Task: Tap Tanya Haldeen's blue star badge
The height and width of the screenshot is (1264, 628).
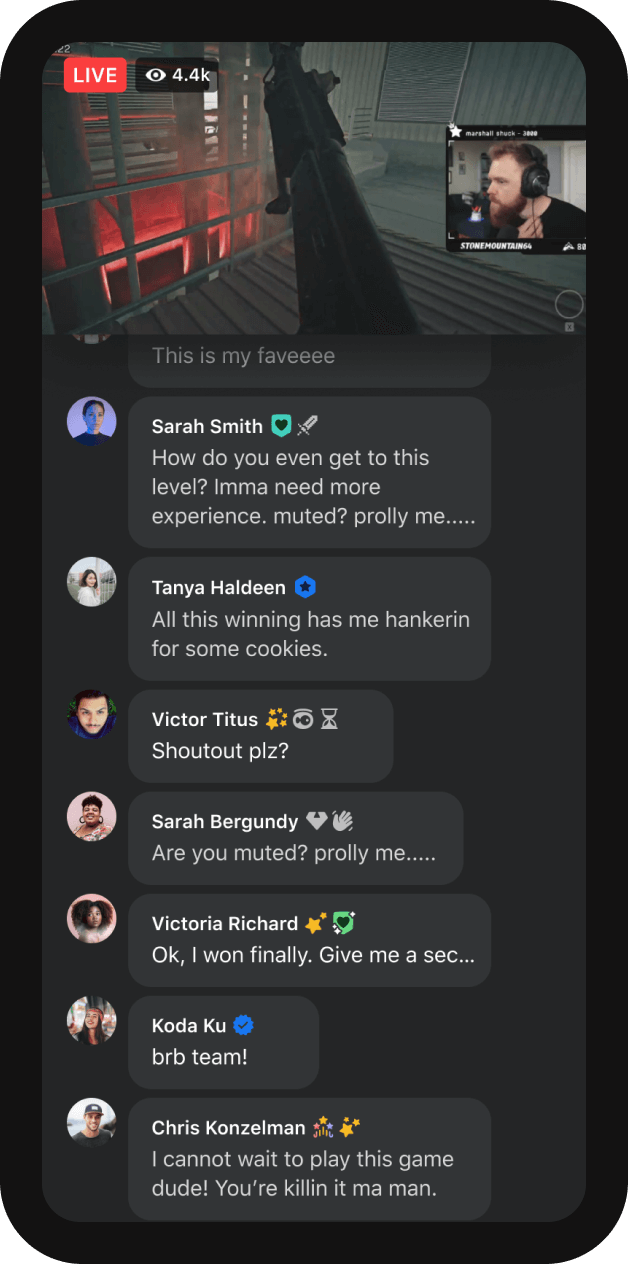Action: click(x=306, y=587)
